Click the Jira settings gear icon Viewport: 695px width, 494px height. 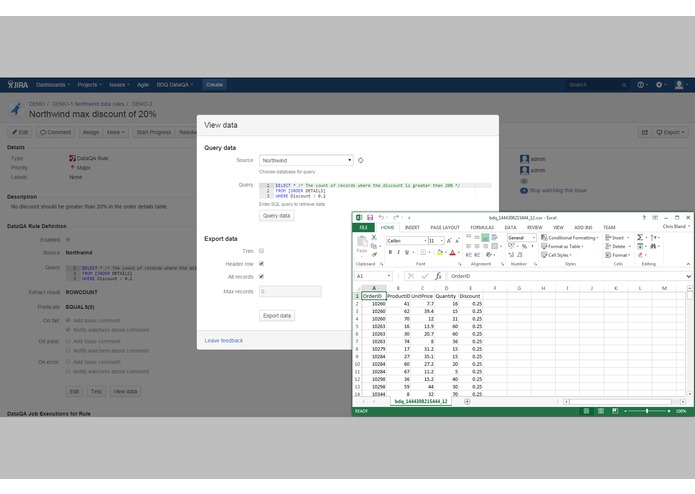[659, 85]
